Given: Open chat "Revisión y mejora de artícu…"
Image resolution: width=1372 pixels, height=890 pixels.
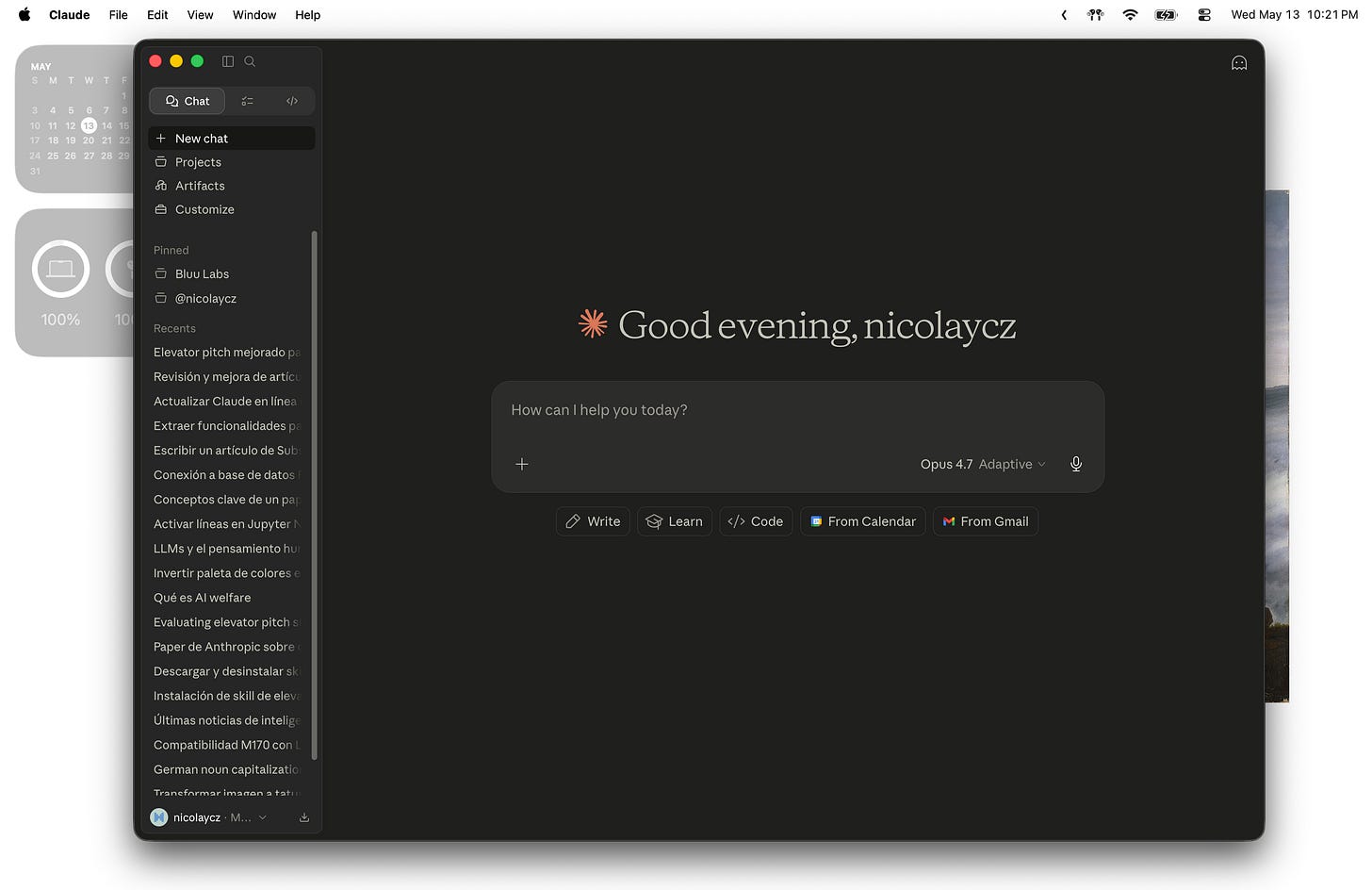Looking at the screenshot, I should [x=228, y=377].
